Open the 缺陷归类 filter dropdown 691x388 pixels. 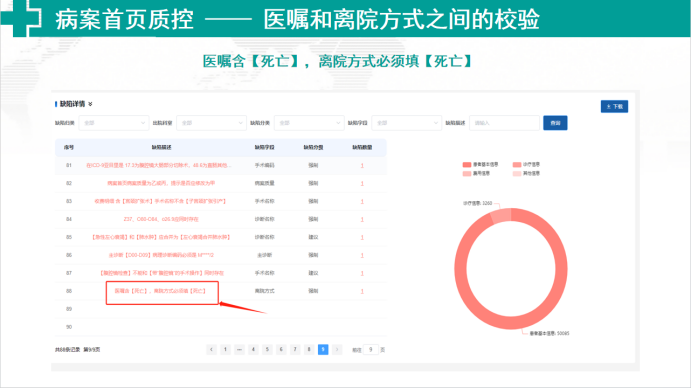pyautogui.click(x=114, y=123)
